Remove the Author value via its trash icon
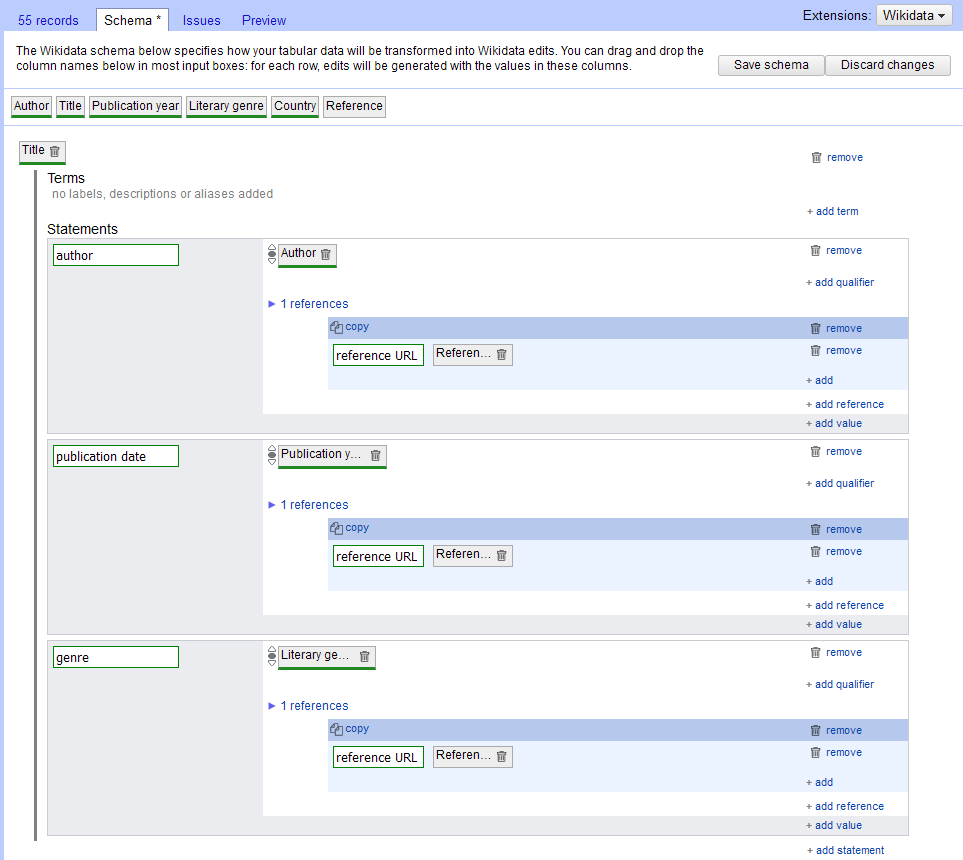The image size is (963, 860). [327, 253]
